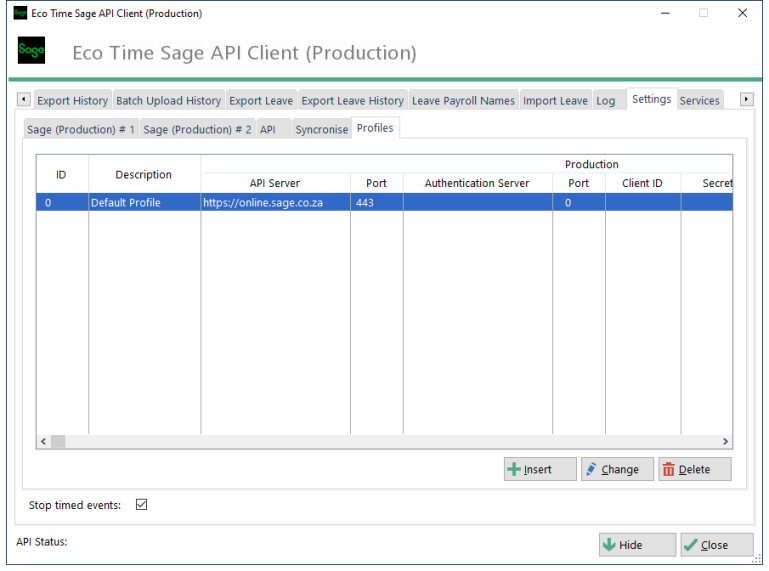The width and height of the screenshot is (769, 571).
Task: Open the API sub-tab
Action: click(x=267, y=130)
